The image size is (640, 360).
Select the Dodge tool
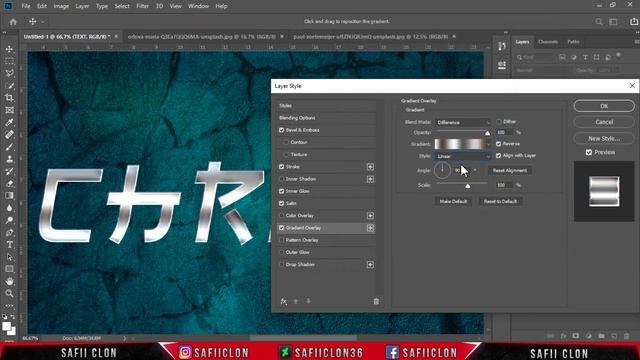coord(9,220)
